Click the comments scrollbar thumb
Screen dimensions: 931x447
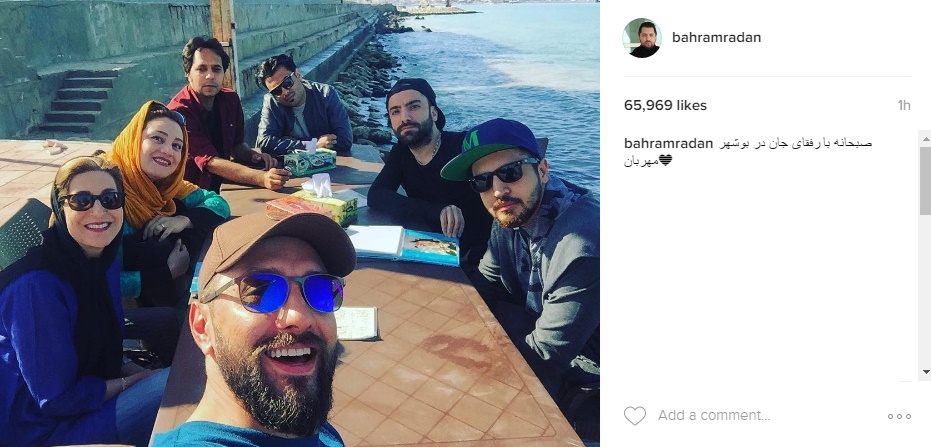click(925, 180)
